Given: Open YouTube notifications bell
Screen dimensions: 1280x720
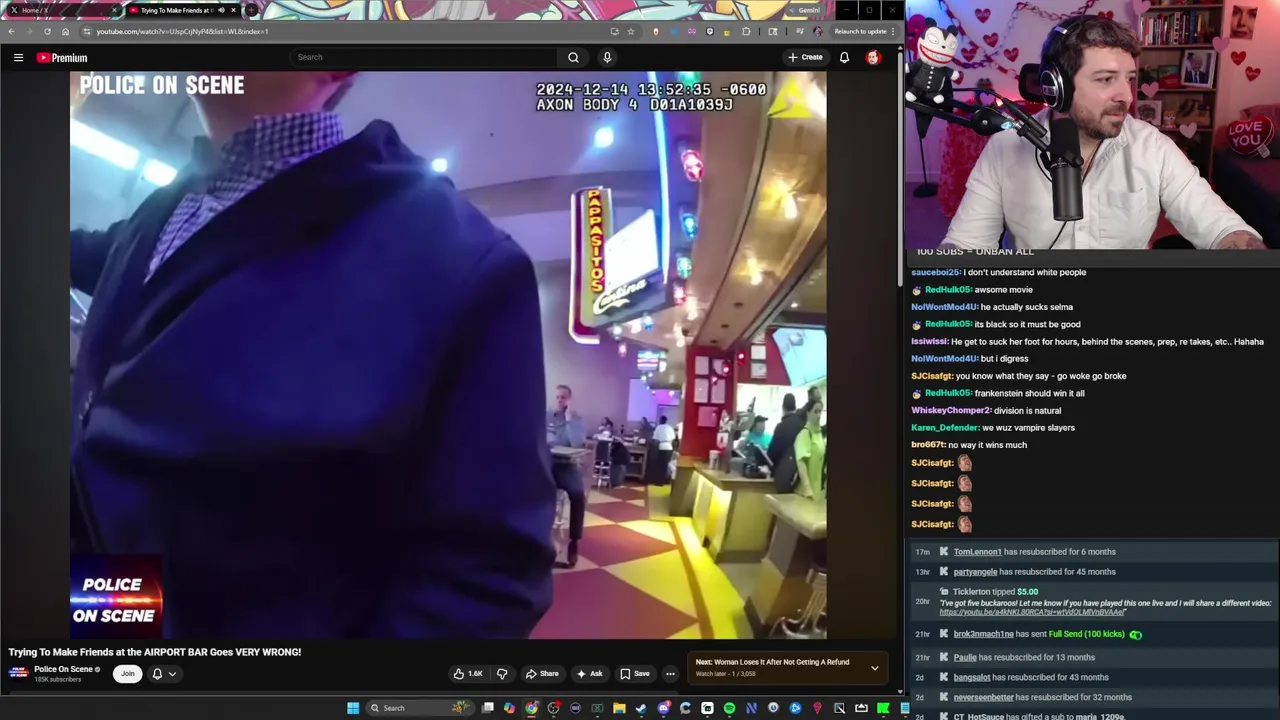Looking at the screenshot, I should point(844,58).
